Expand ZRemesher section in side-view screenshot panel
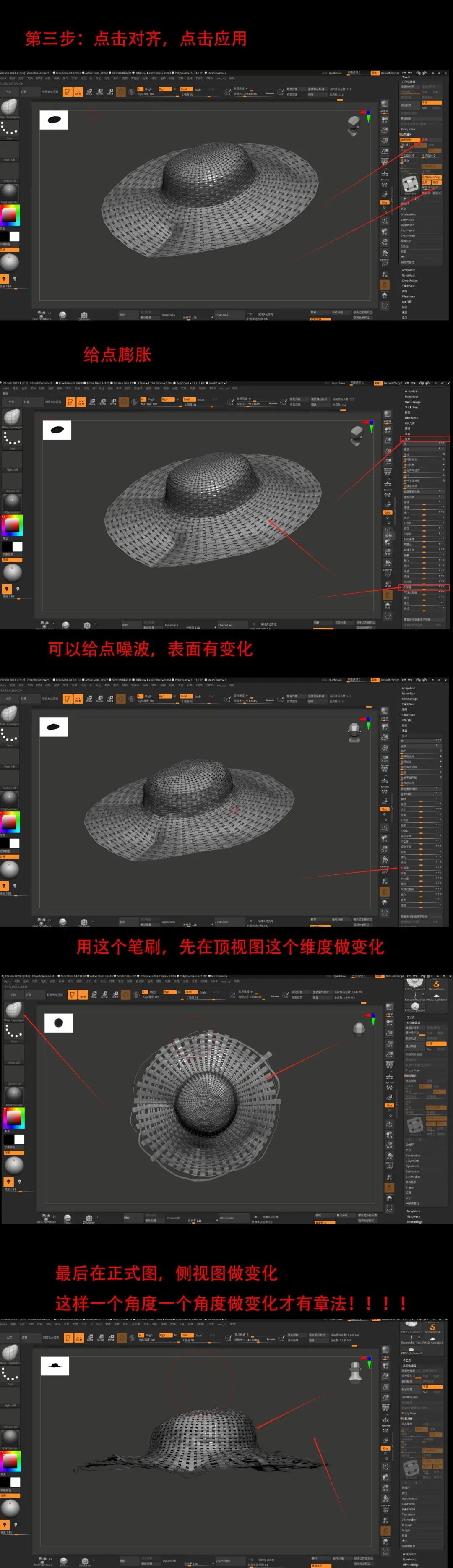This screenshot has width=453, height=1568. pos(409,1519)
